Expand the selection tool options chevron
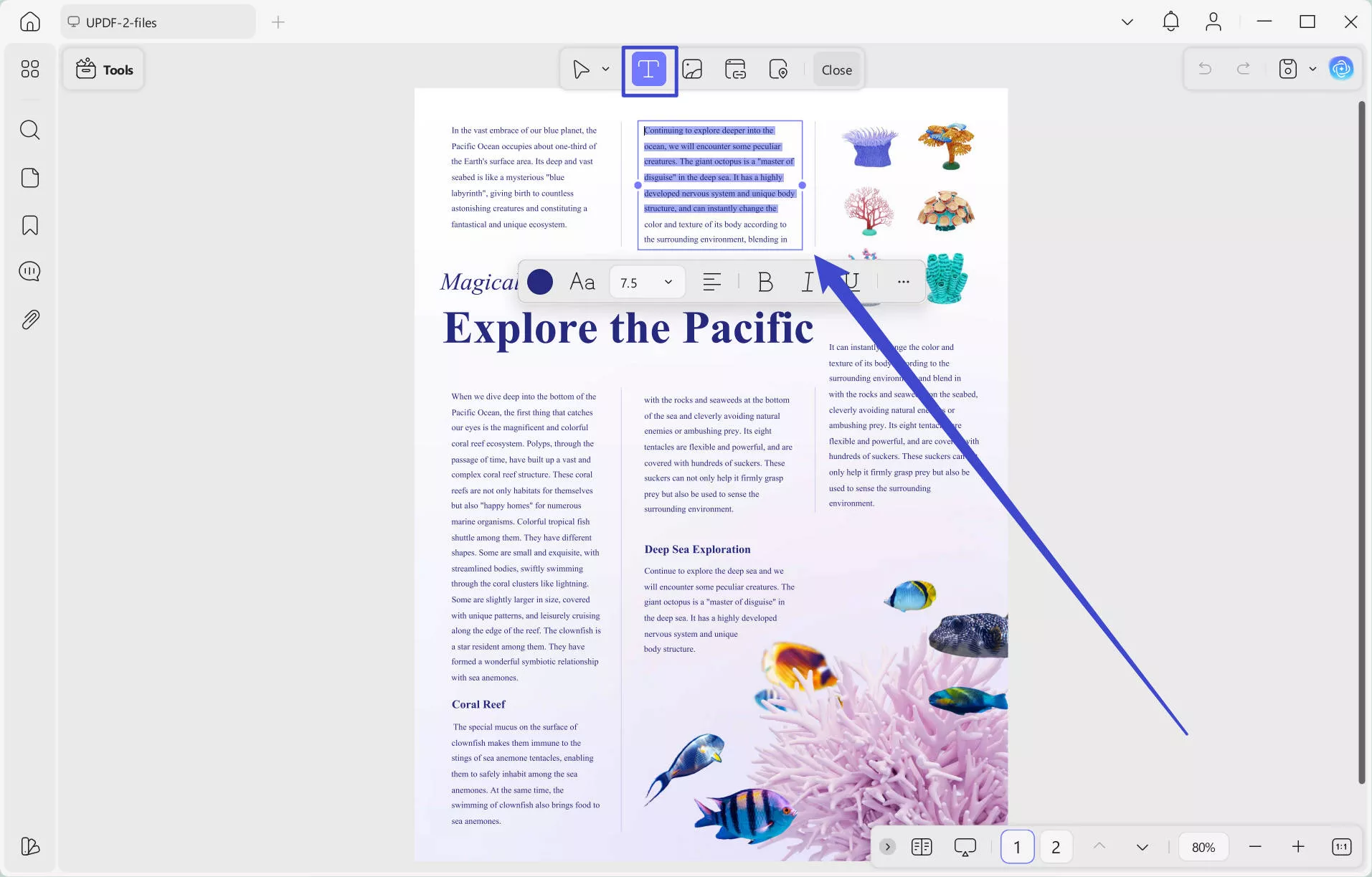The image size is (1372, 877). (606, 69)
